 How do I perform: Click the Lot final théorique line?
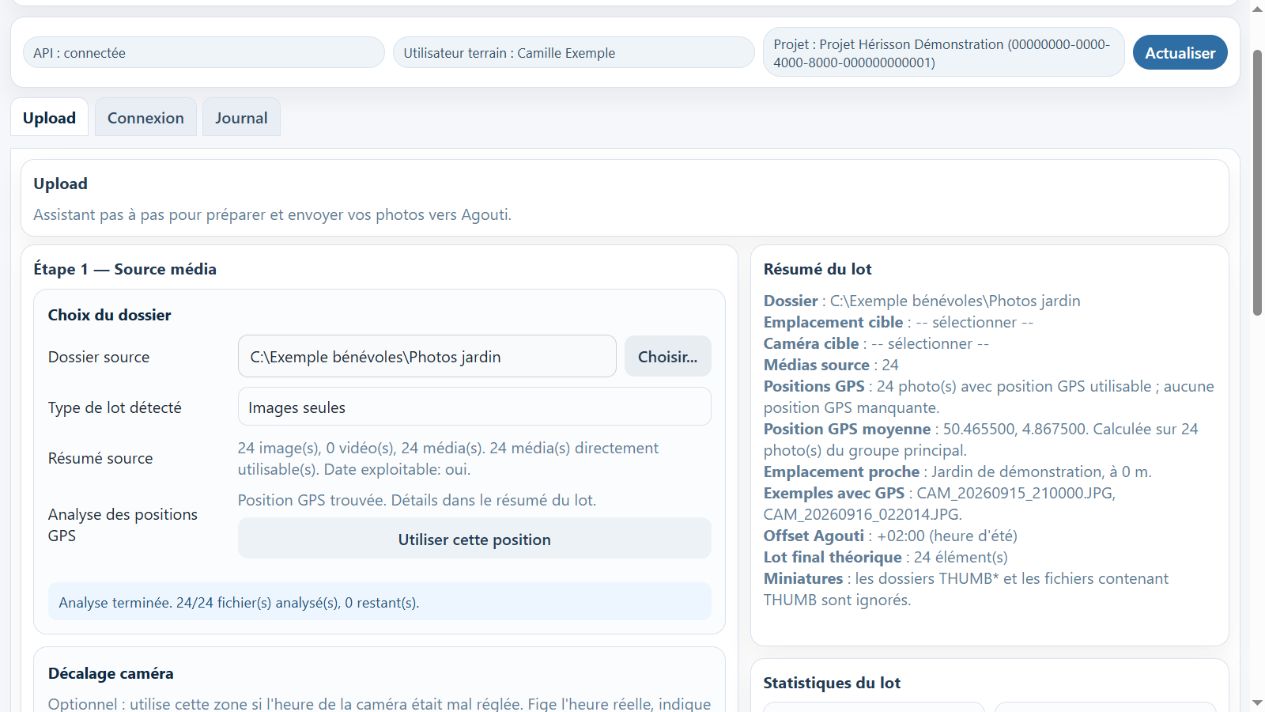pos(885,557)
